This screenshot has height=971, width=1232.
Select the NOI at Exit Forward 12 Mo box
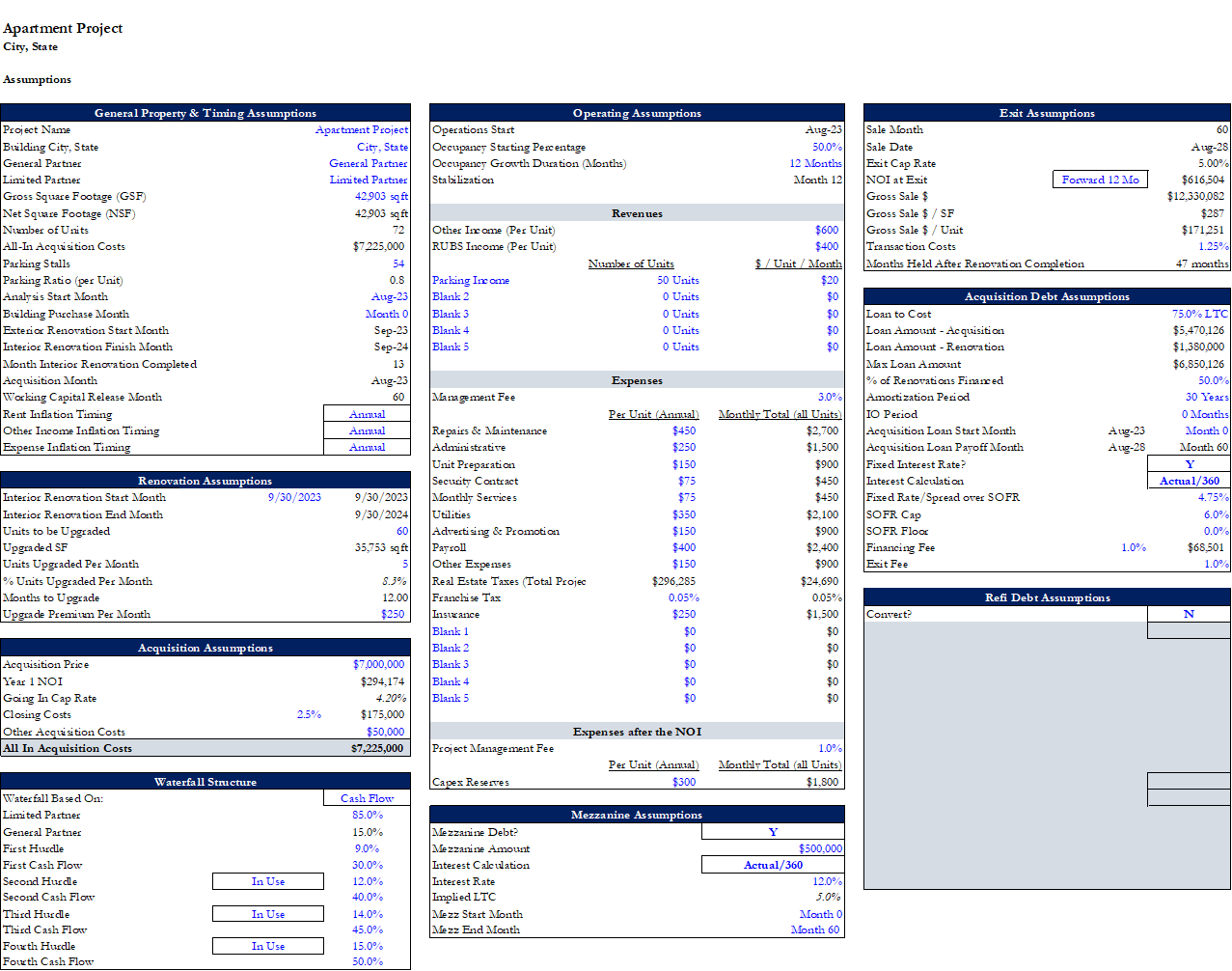coord(1100,180)
